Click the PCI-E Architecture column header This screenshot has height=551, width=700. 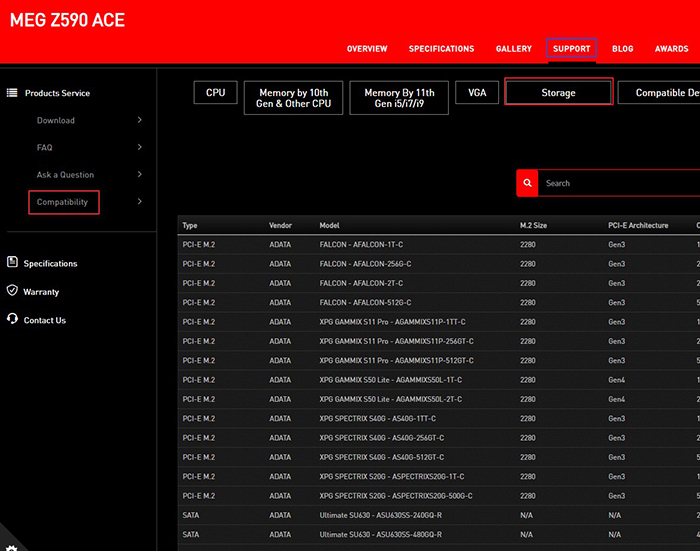pos(638,225)
